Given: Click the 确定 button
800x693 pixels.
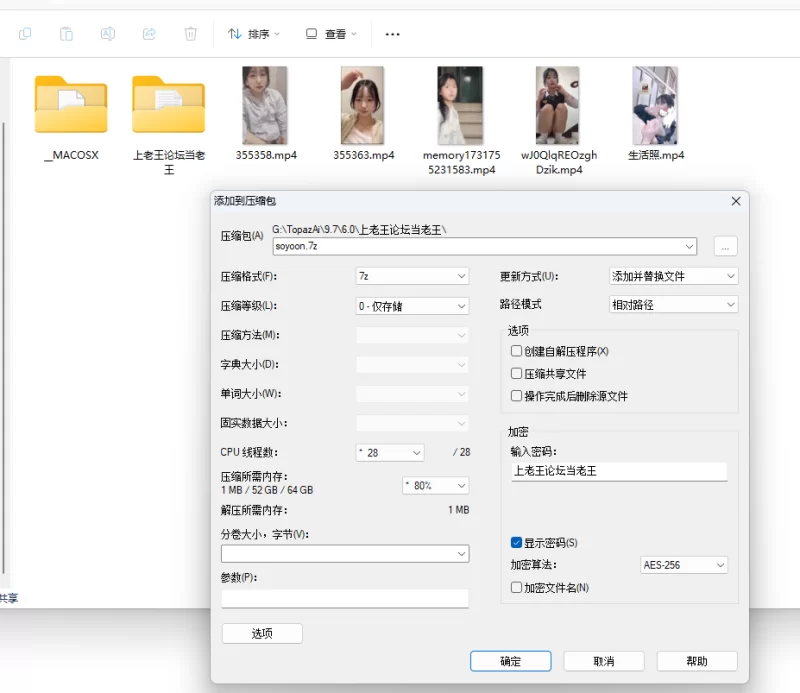Looking at the screenshot, I should coord(510,661).
